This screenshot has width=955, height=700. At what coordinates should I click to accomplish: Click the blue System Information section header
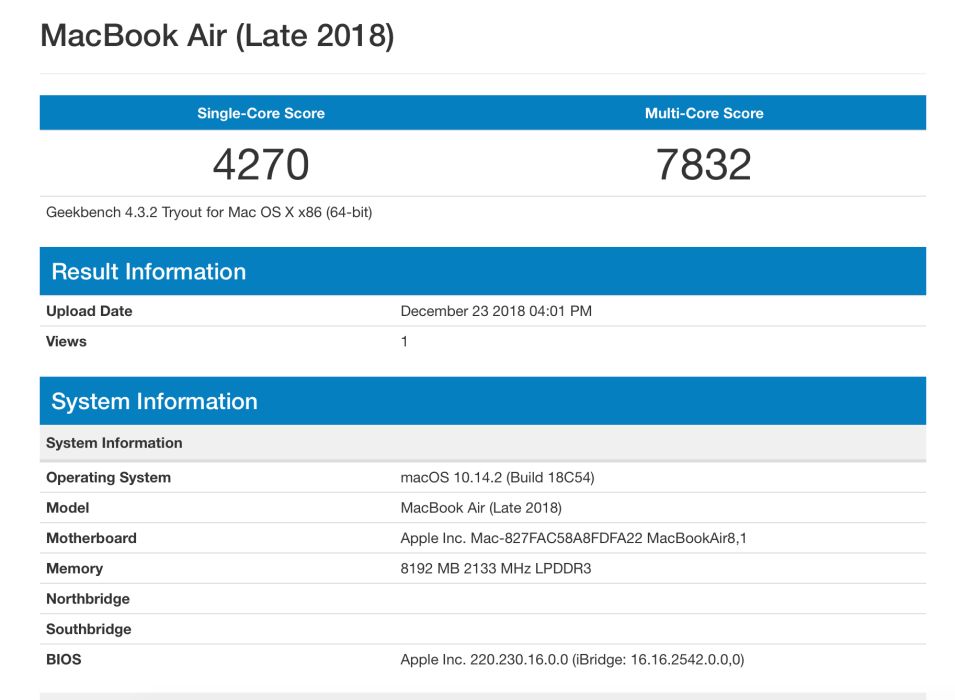point(483,401)
